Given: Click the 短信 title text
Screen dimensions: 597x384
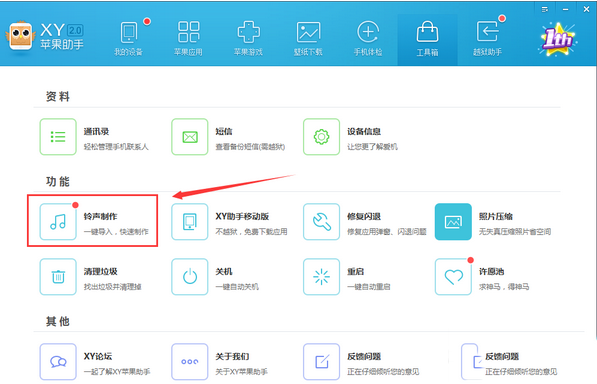Looking at the screenshot, I should [224, 132].
